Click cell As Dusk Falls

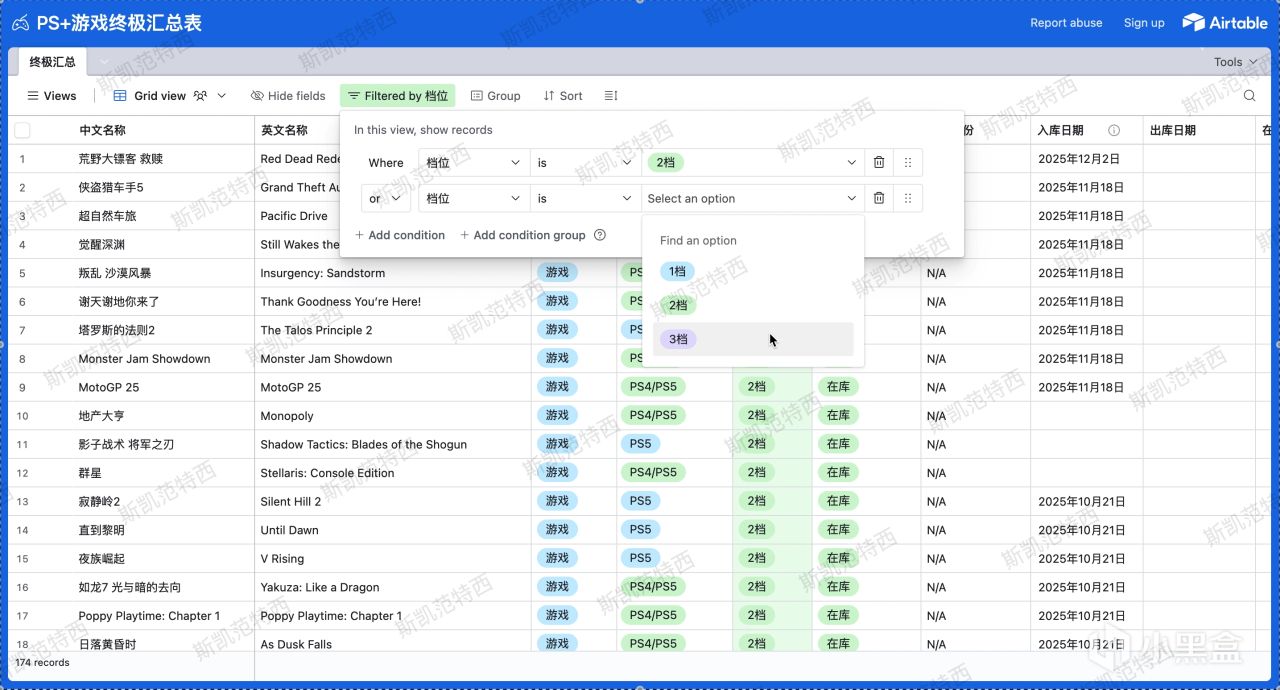pos(296,644)
